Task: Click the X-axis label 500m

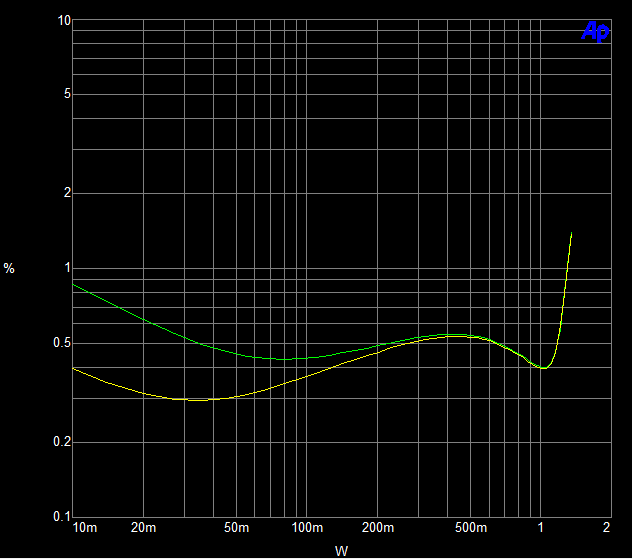Action: (x=471, y=528)
